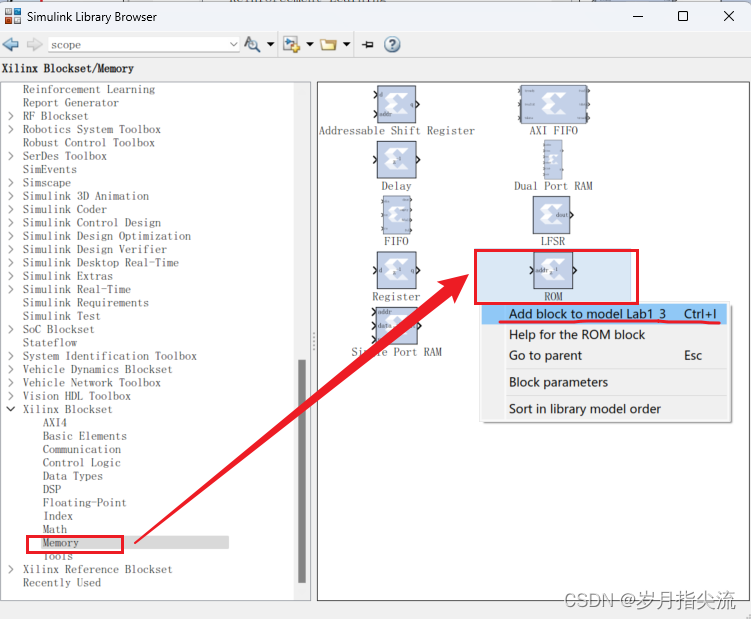Select the Register block icon
Screen dimensions: 751x619
396,270
